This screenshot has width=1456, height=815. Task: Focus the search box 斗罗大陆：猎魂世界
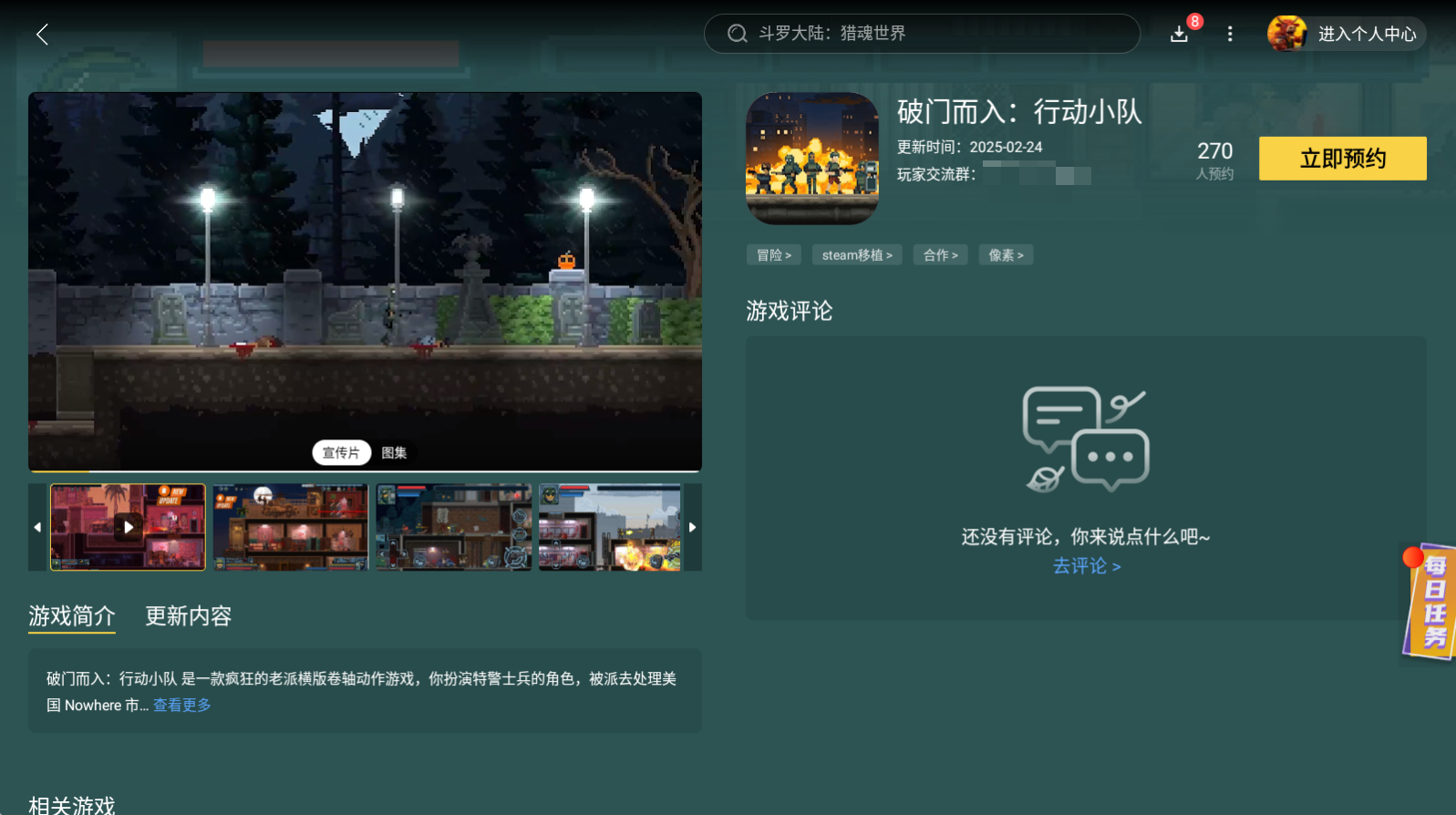pyautogui.click(x=922, y=34)
